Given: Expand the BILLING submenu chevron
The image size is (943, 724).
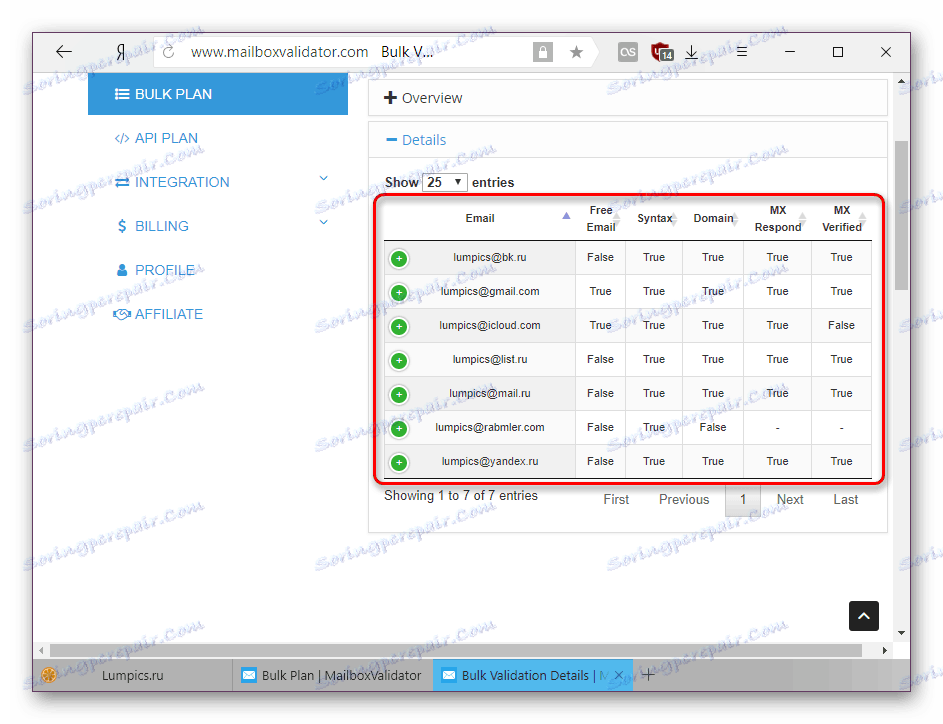Looking at the screenshot, I should [324, 222].
